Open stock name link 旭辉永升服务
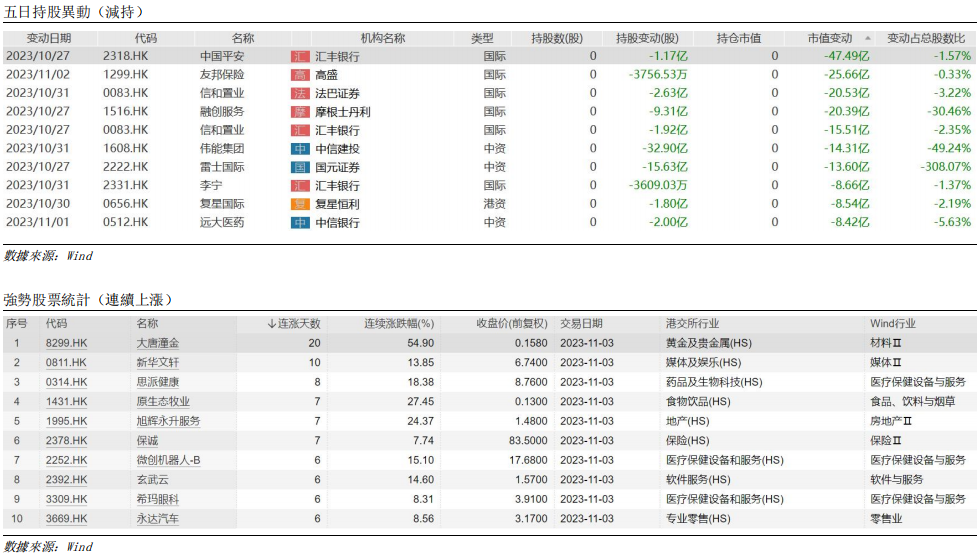This screenshot has height=557, width=978. click(x=168, y=421)
